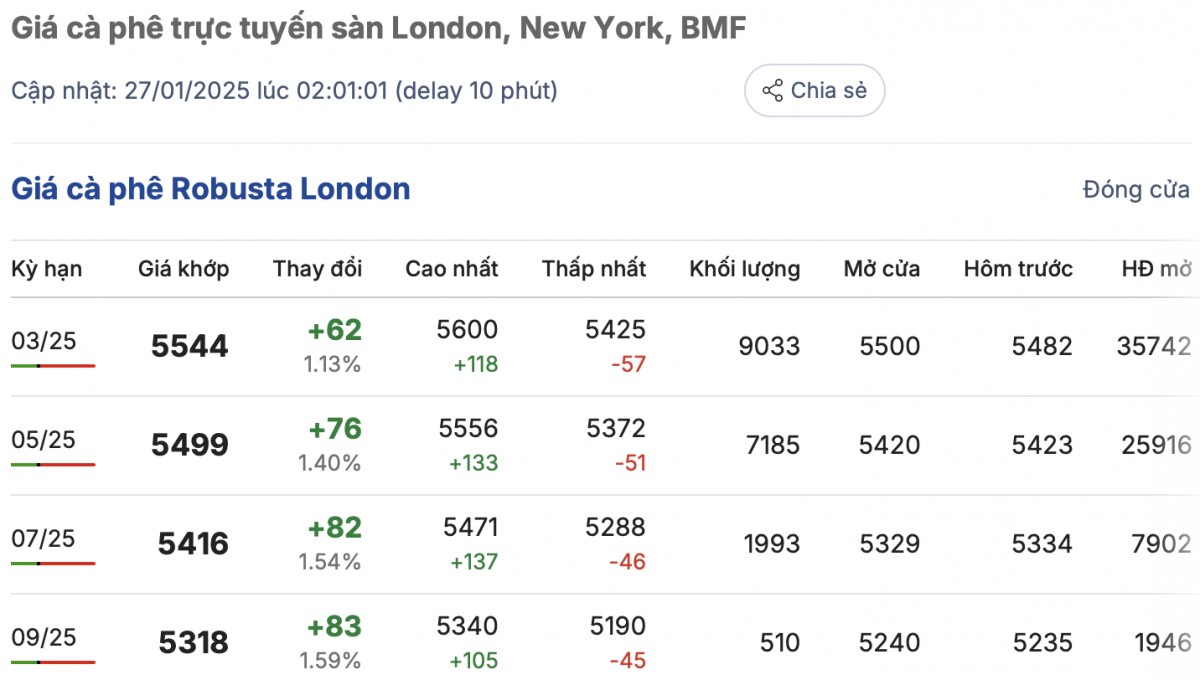Image resolution: width=1200 pixels, height=680 pixels.
Task: Select the Cao nhất column header
Action: [x=451, y=269]
